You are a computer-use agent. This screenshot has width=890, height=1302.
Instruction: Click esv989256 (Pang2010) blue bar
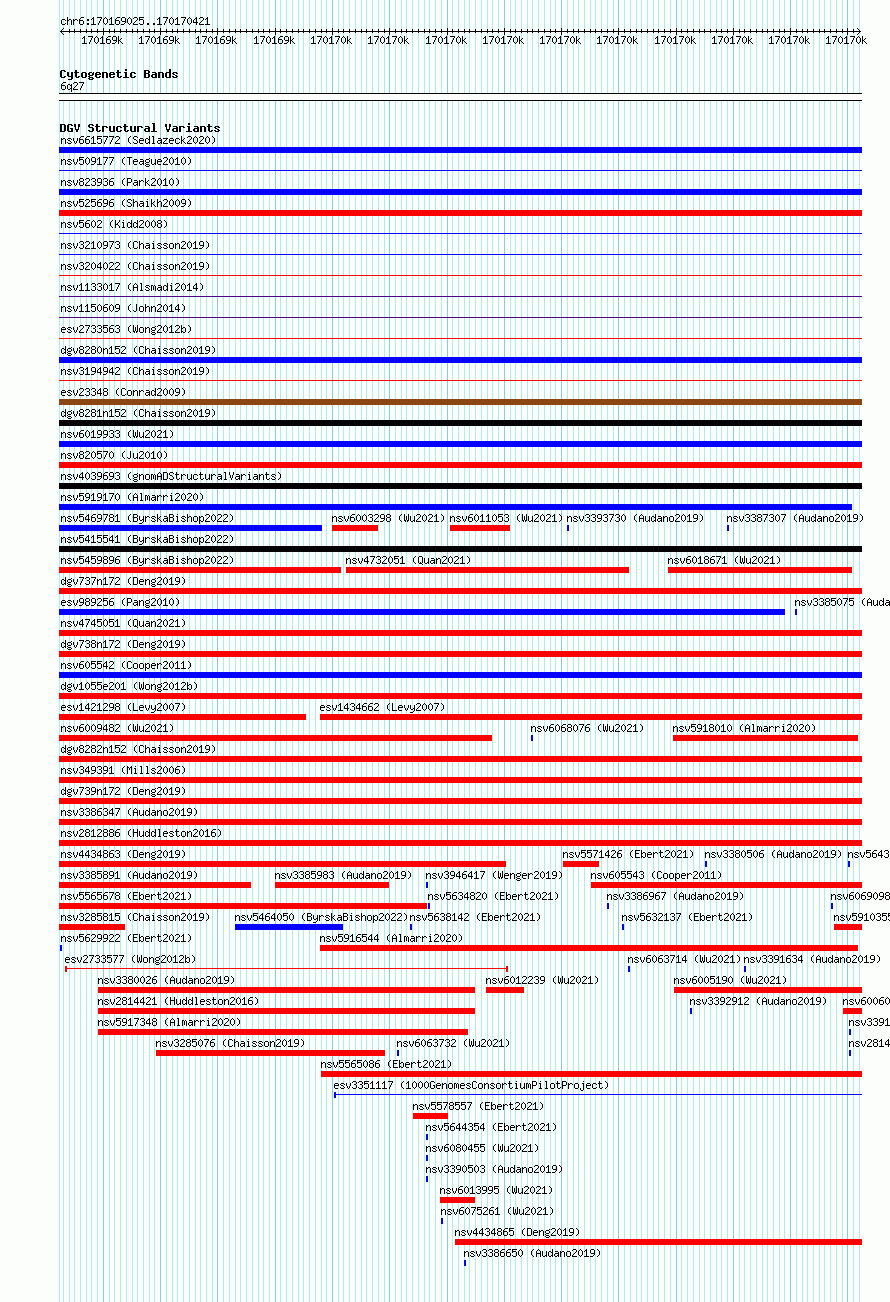tap(422, 612)
